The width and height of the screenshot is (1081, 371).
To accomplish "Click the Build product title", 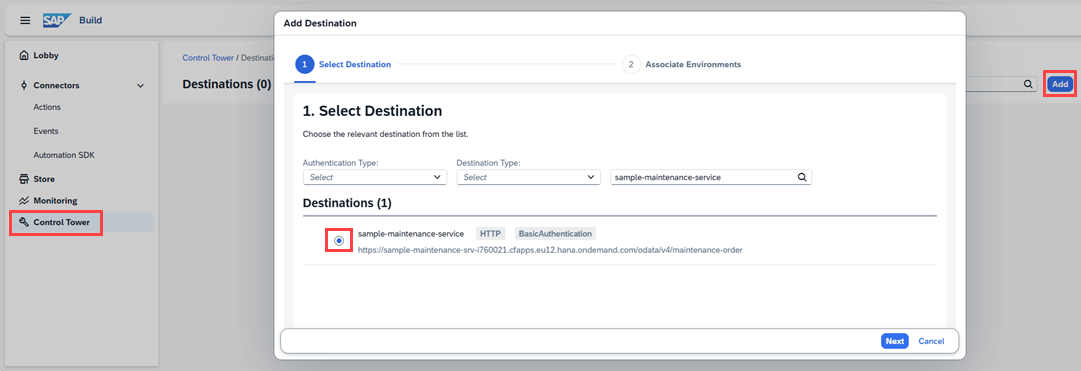I will coord(90,21).
